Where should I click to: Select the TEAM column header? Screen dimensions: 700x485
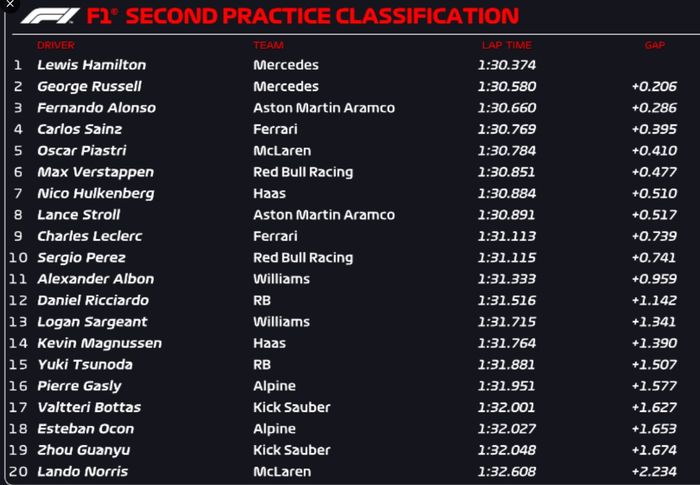(268, 46)
